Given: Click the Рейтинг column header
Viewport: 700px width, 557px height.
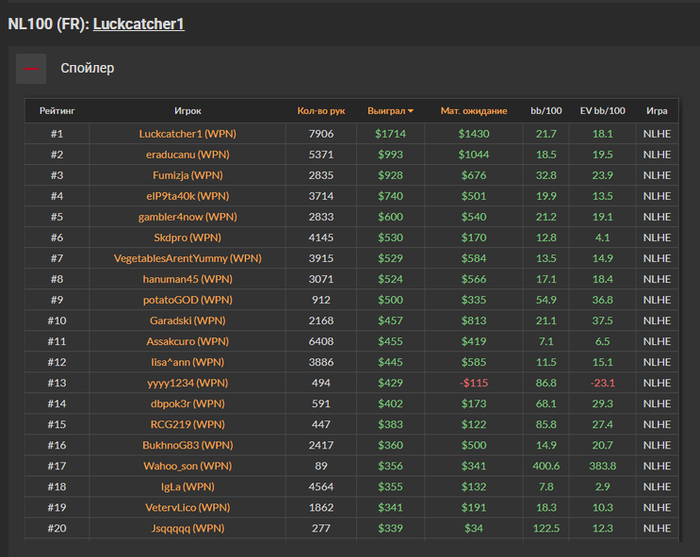Looking at the screenshot, I should pos(57,111).
